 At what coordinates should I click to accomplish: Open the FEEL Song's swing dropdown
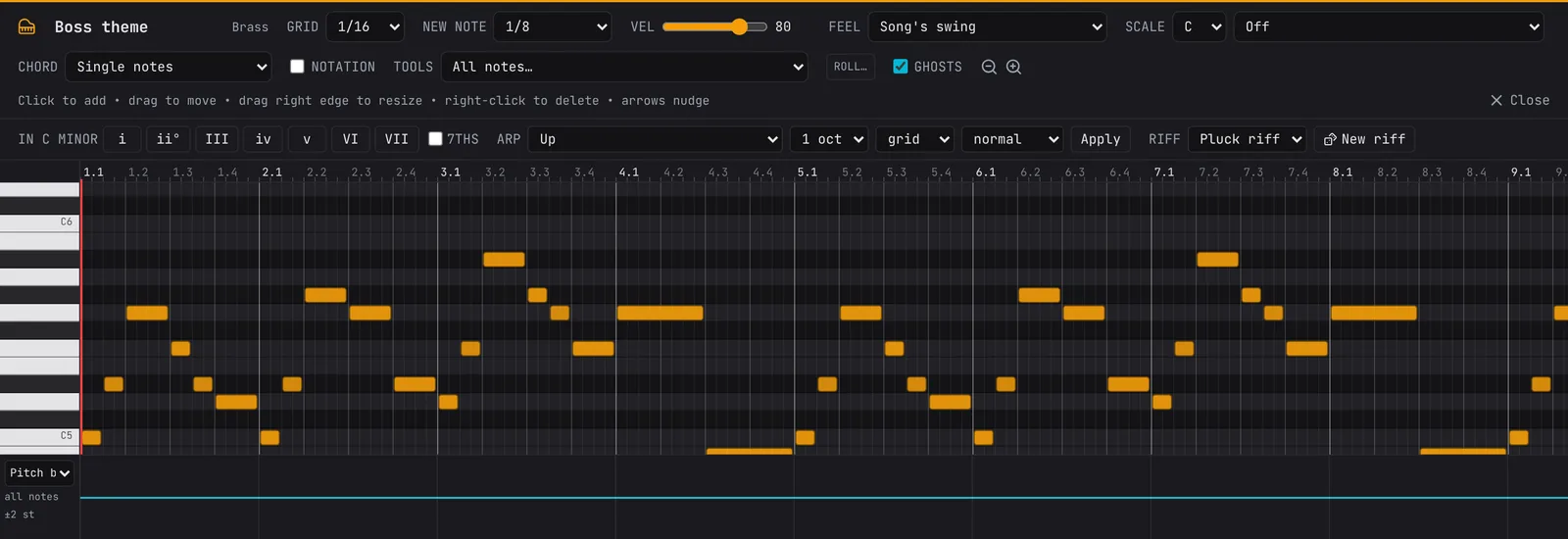click(987, 26)
